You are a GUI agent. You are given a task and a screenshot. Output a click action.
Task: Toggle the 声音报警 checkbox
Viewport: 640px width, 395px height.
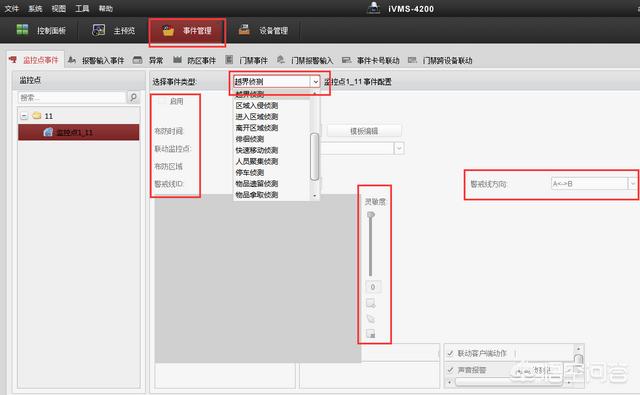(450, 370)
